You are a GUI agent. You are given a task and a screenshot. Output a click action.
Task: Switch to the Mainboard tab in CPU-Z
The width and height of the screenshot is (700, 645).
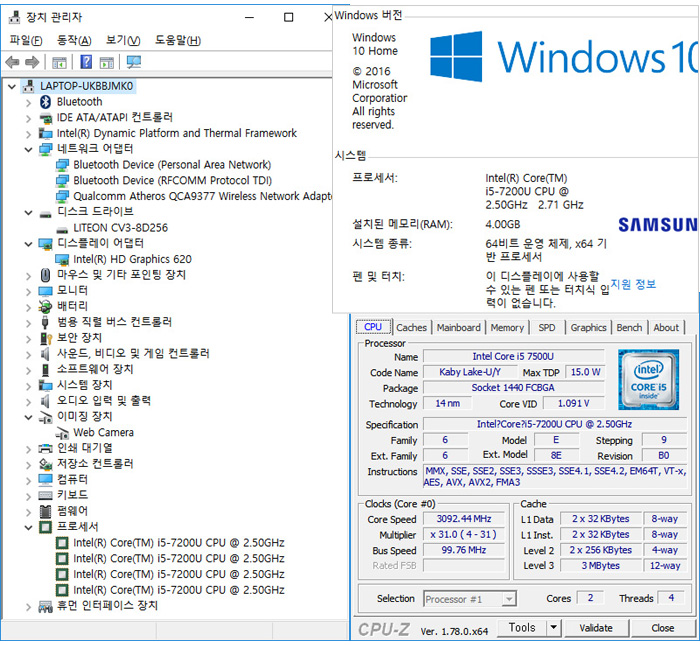[459, 328]
